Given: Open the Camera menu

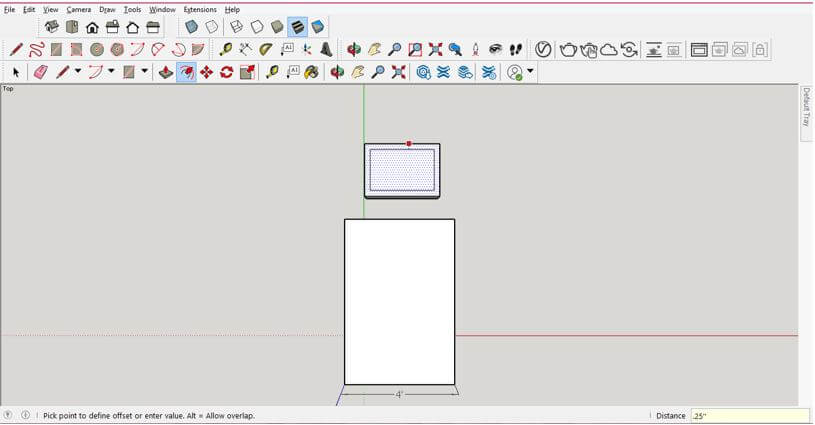Looking at the screenshot, I should pos(78,9).
